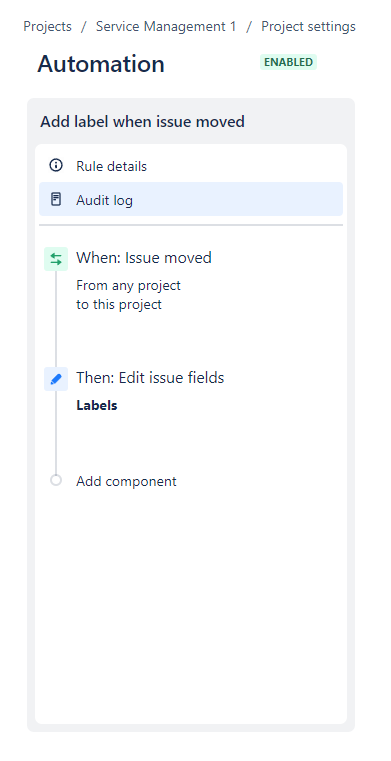Click the ENABLED status badge
Viewport: 391px width, 761px height.
click(x=288, y=62)
